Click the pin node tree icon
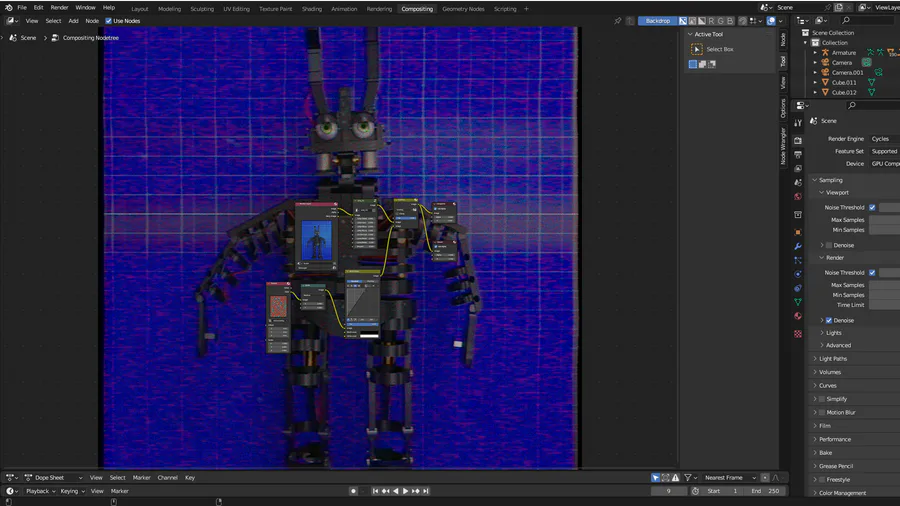The image size is (900, 506). point(618,21)
